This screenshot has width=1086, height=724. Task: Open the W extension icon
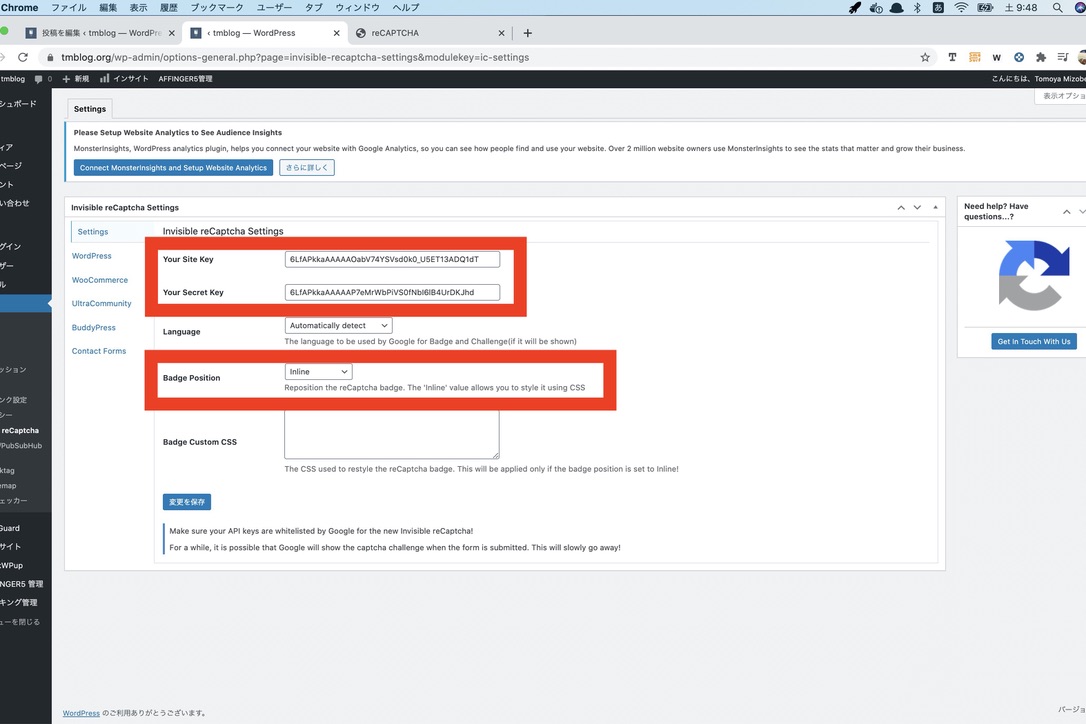tap(997, 58)
